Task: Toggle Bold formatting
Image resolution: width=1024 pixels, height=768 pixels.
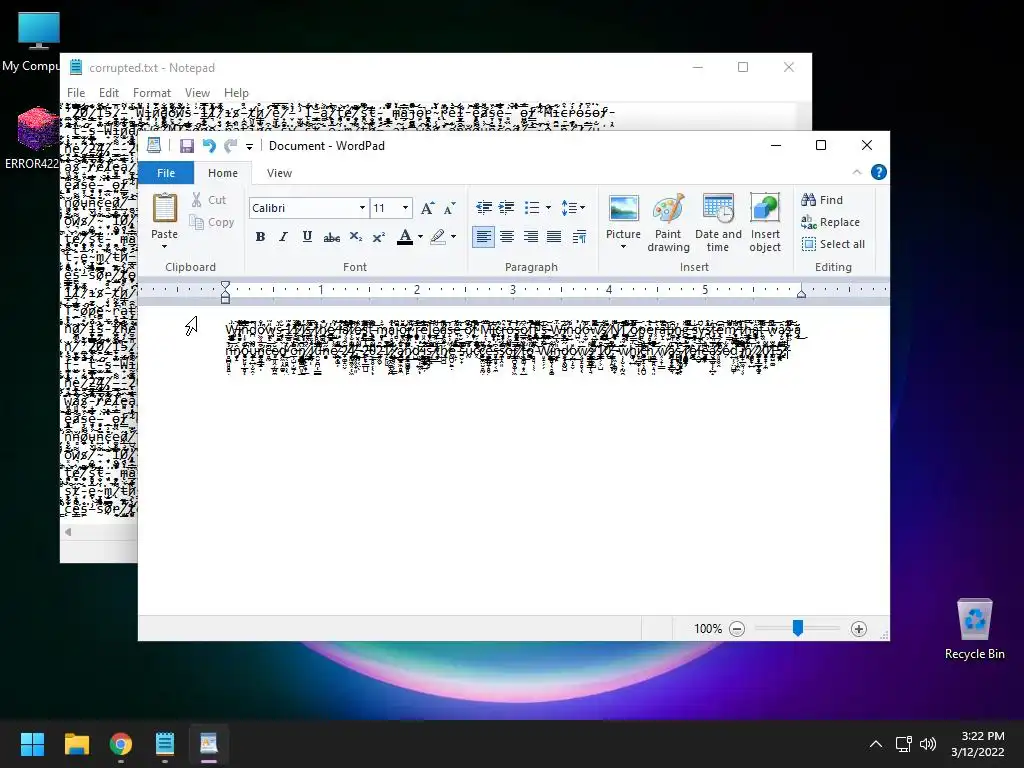Action: (x=260, y=236)
